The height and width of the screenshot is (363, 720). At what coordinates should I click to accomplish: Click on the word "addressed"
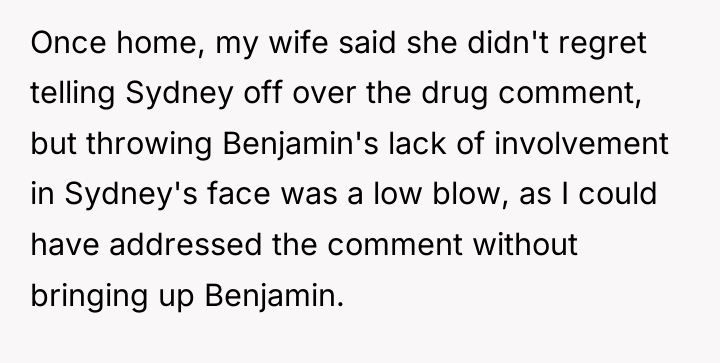tap(186, 244)
